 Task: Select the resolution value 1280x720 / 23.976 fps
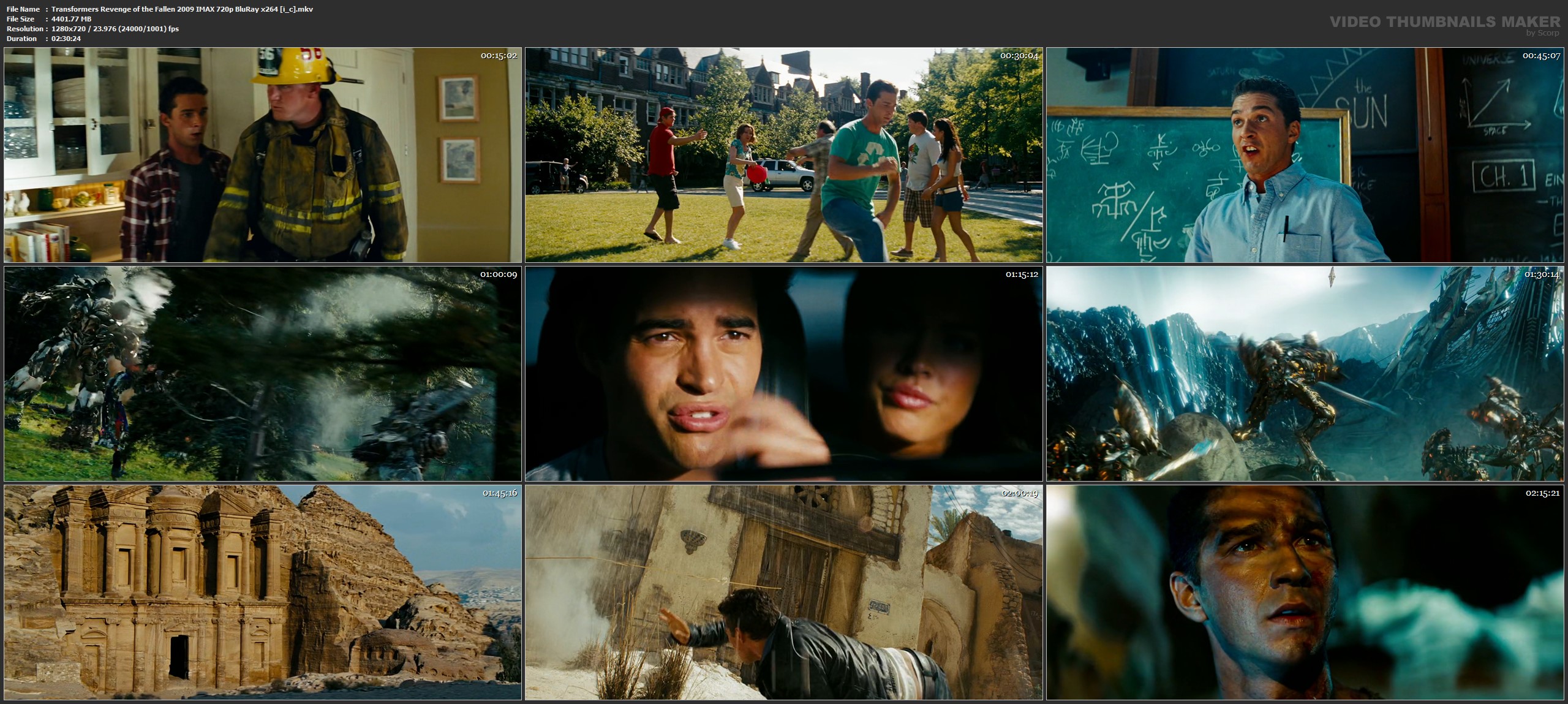click(115, 29)
